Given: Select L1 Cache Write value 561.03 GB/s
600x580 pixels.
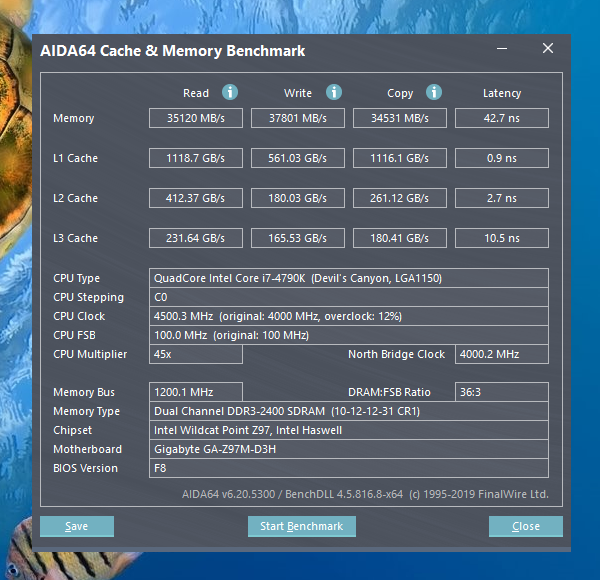Looking at the screenshot, I should pyautogui.click(x=298, y=158).
